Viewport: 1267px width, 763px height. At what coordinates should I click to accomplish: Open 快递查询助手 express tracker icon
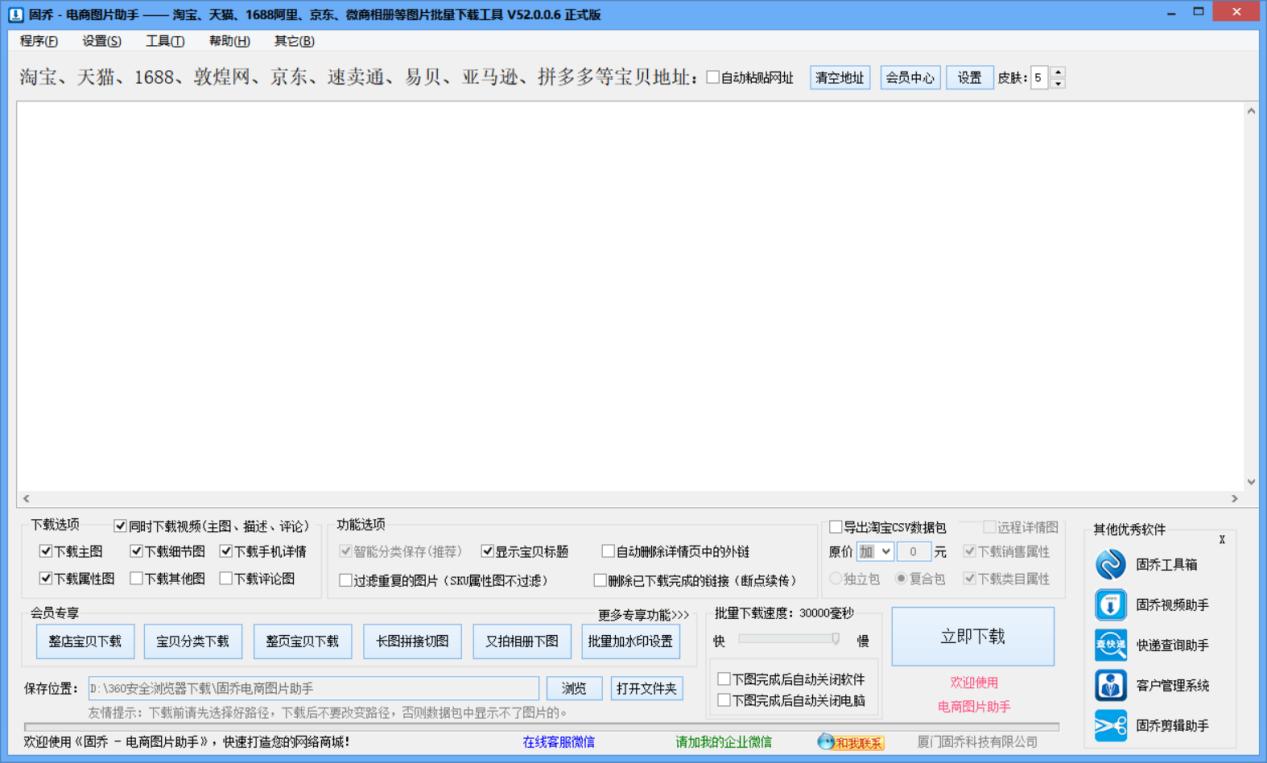click(1110, 644)
